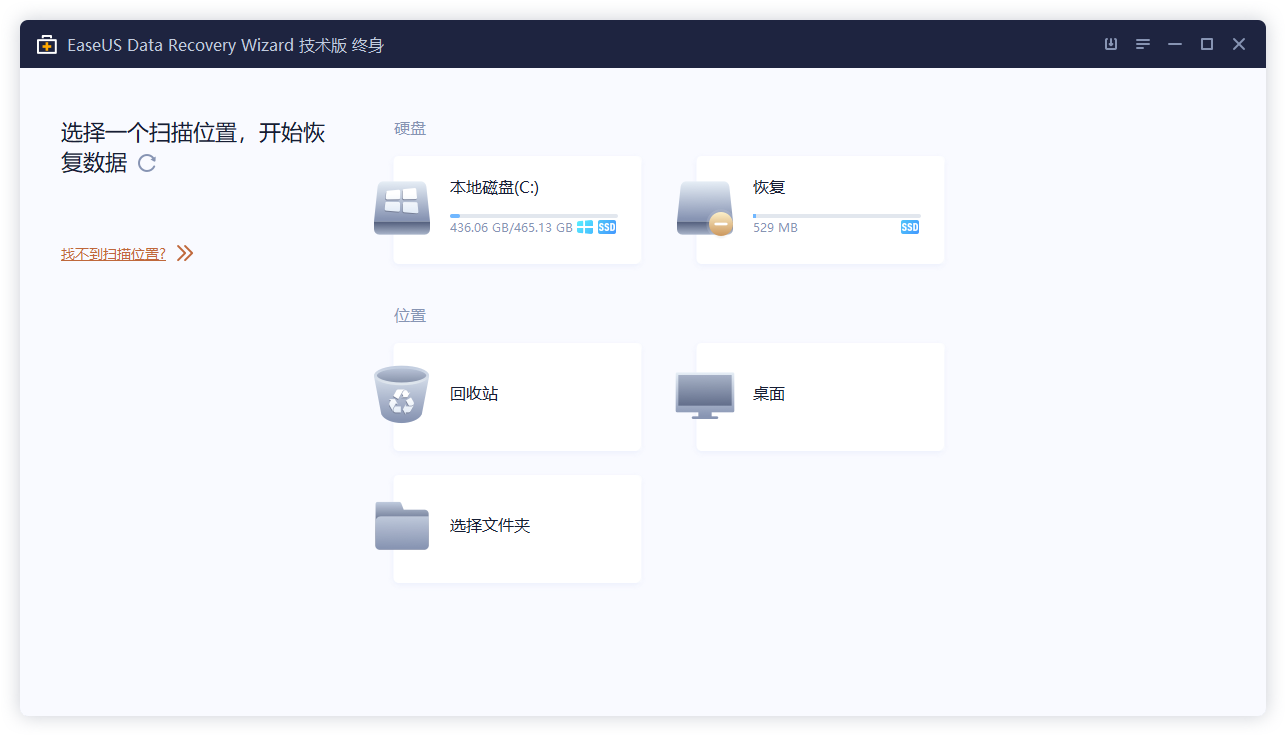The image size is (1286, 736).
Task: Click the download/feedback icon in title bar
Action: click(1110, 44)
